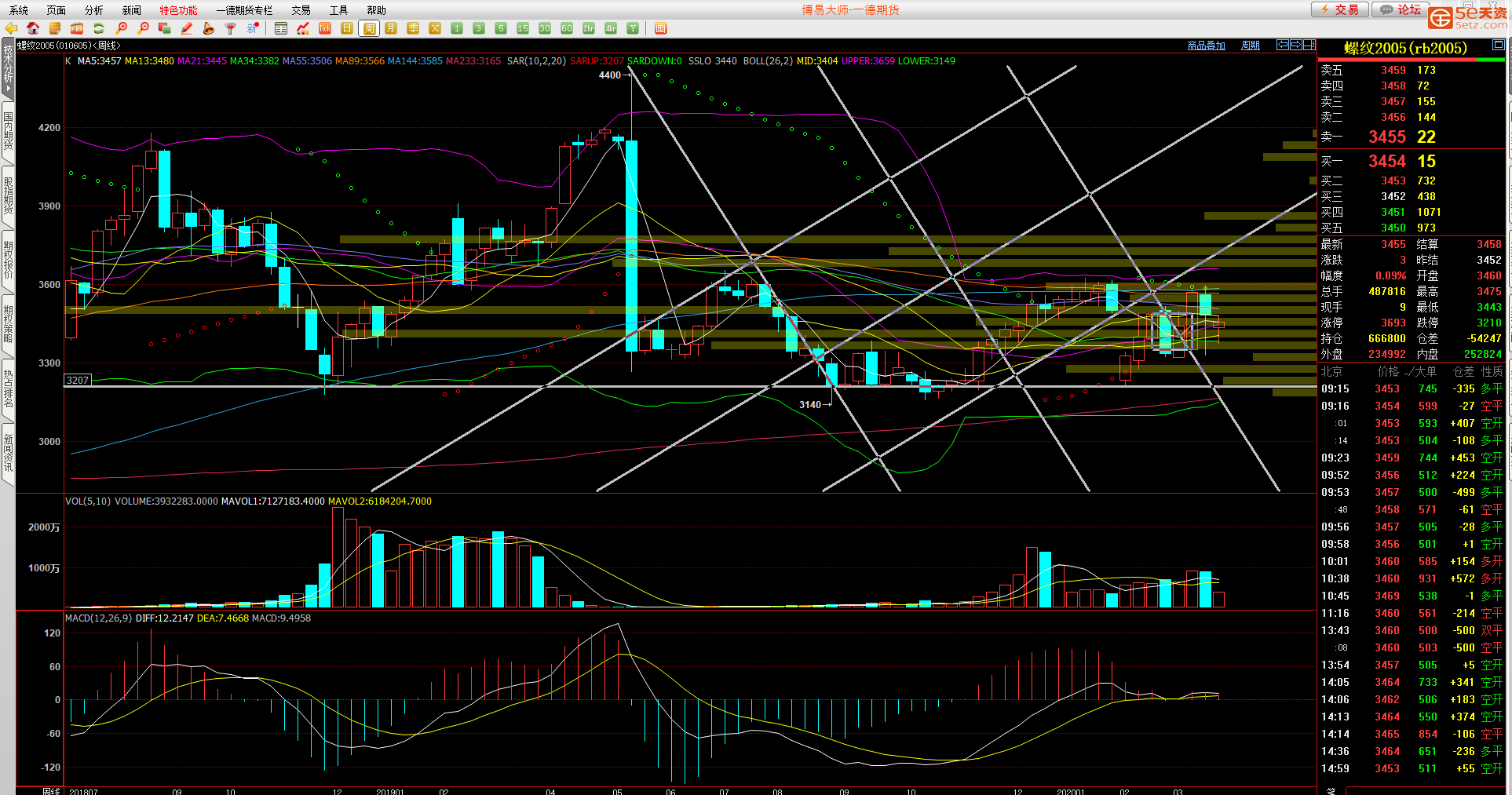Viewport: 1512px width, 795px height.
Task: Open the alert bell icon
Action: point(208,28)
